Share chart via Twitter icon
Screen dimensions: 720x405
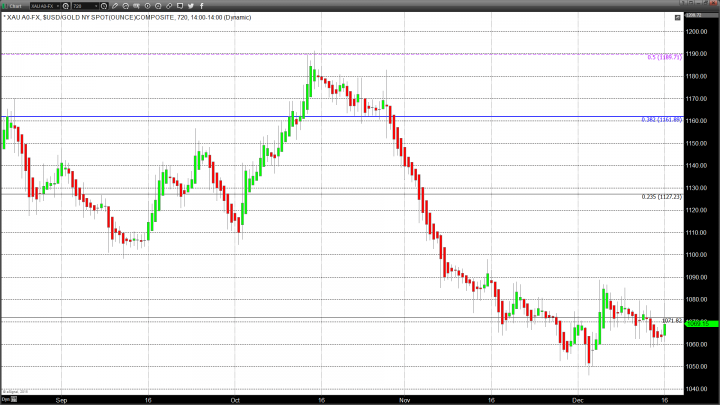pyautogui.click(x=191, y=6)
